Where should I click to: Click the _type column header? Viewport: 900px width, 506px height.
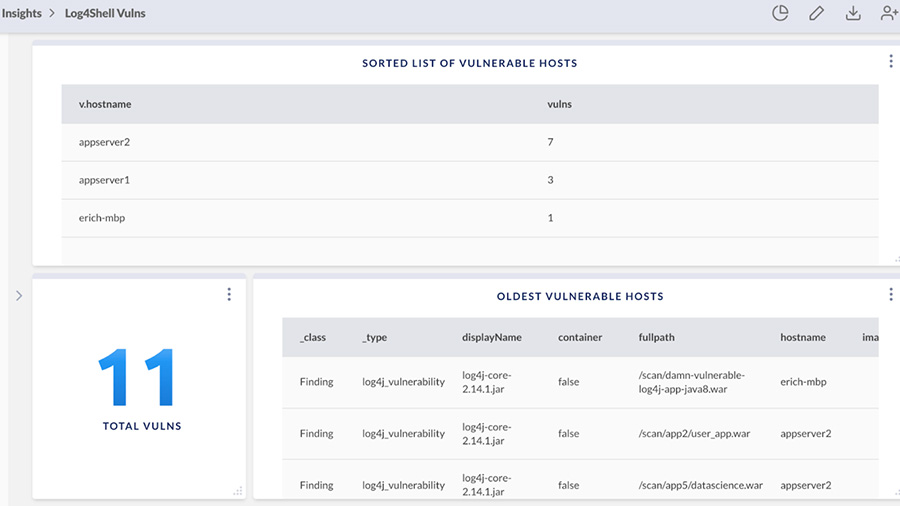click(374, 338)
